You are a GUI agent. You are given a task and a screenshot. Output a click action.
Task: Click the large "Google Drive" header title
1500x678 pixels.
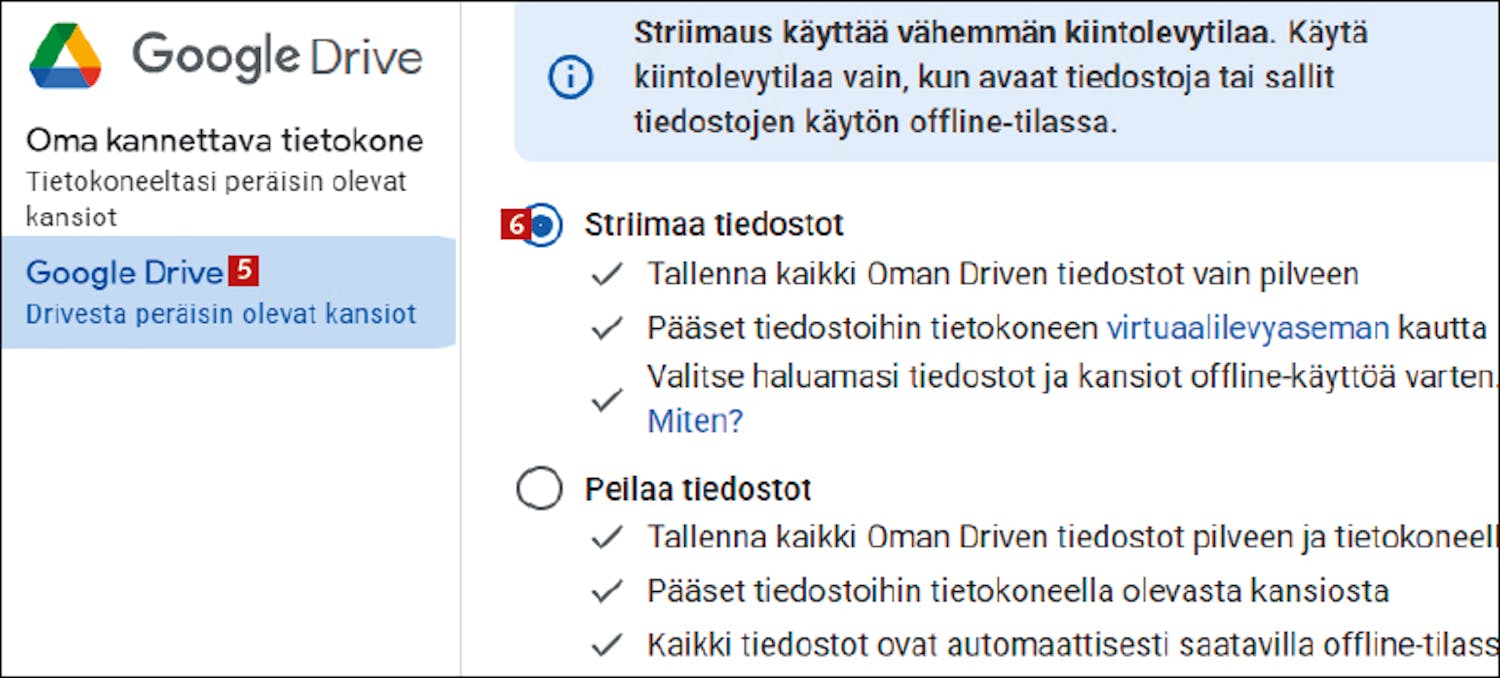277,55
